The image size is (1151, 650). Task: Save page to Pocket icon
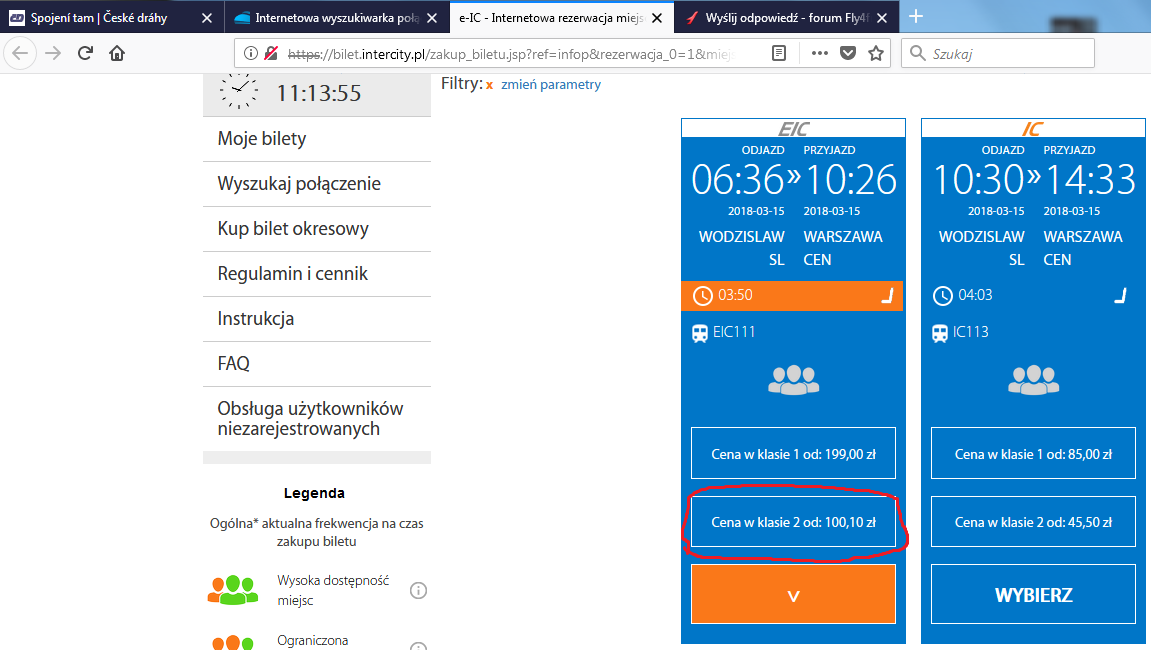pyautogui.click(x=848, y=53)
